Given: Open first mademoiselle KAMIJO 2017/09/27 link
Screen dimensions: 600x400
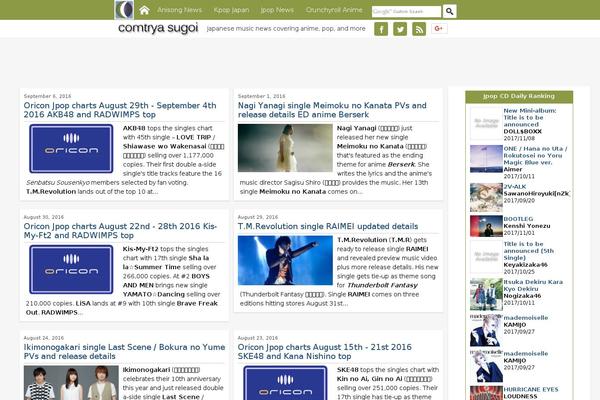Looking at the screenshot, I should (x=525, y=318).
